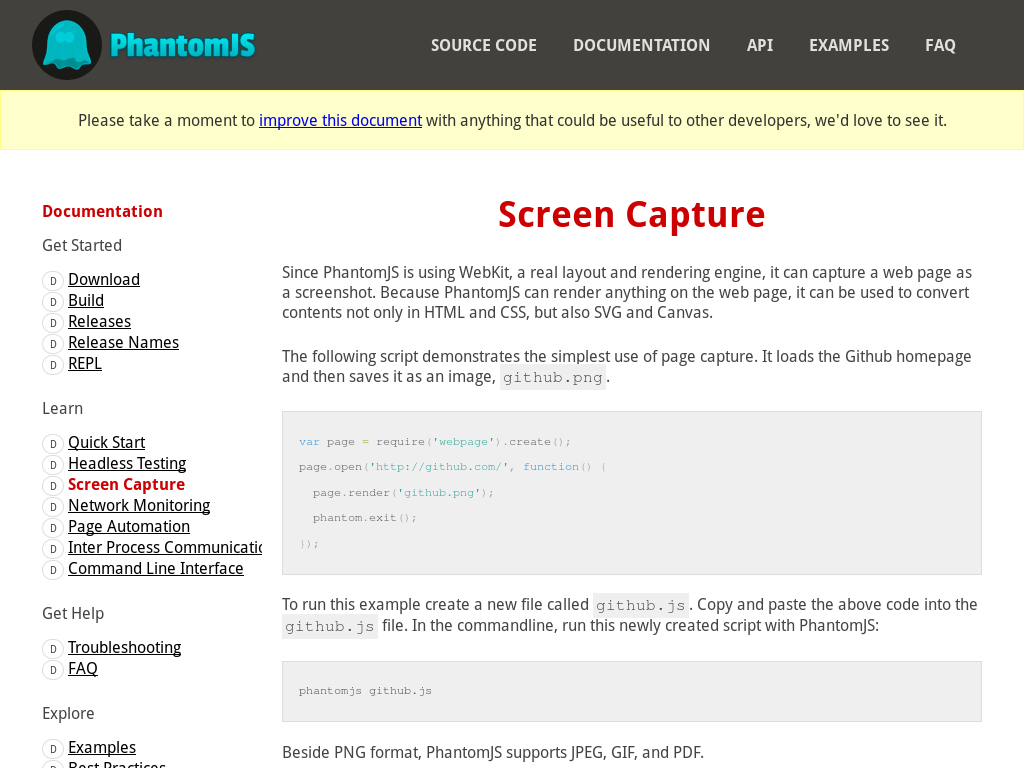Click the D icon beside Inter Process Communication

pos(53,549)
